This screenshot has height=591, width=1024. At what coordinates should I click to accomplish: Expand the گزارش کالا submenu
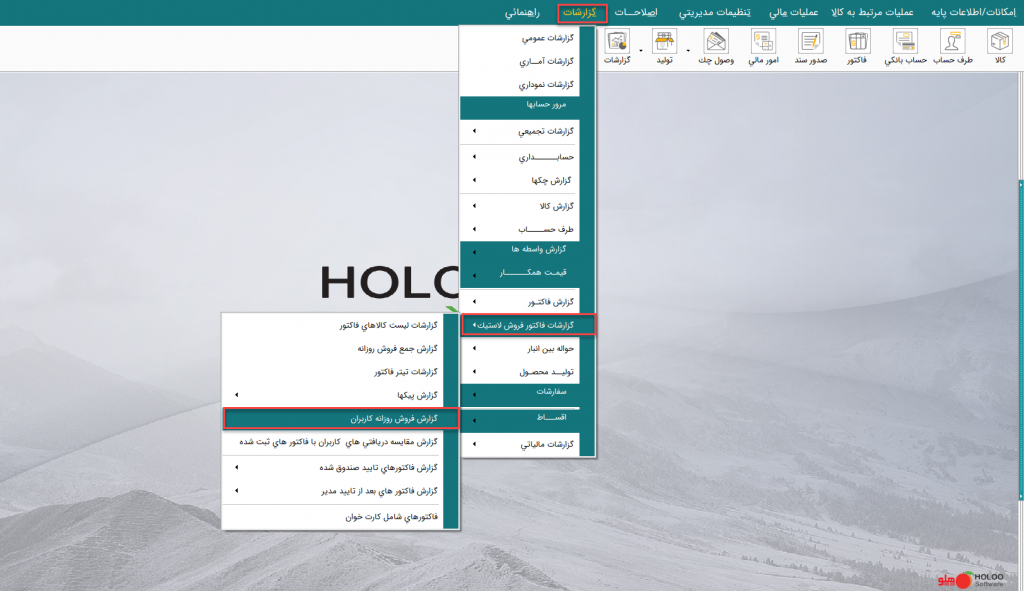[x=519, y=206]
